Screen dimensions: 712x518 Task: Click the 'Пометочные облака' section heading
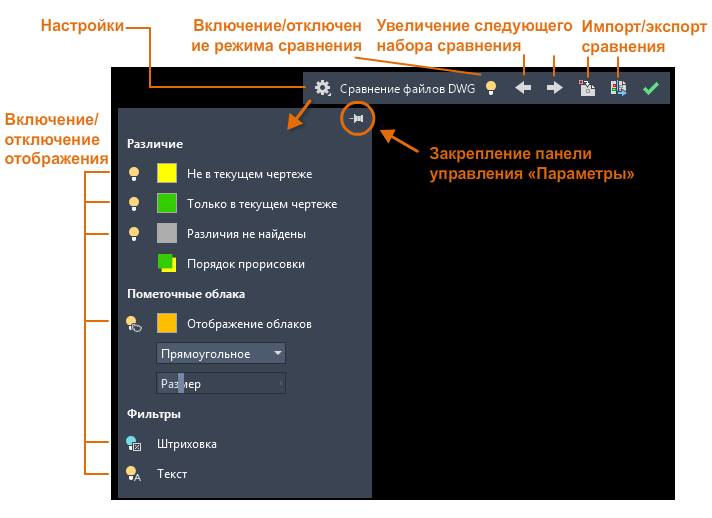186,294
